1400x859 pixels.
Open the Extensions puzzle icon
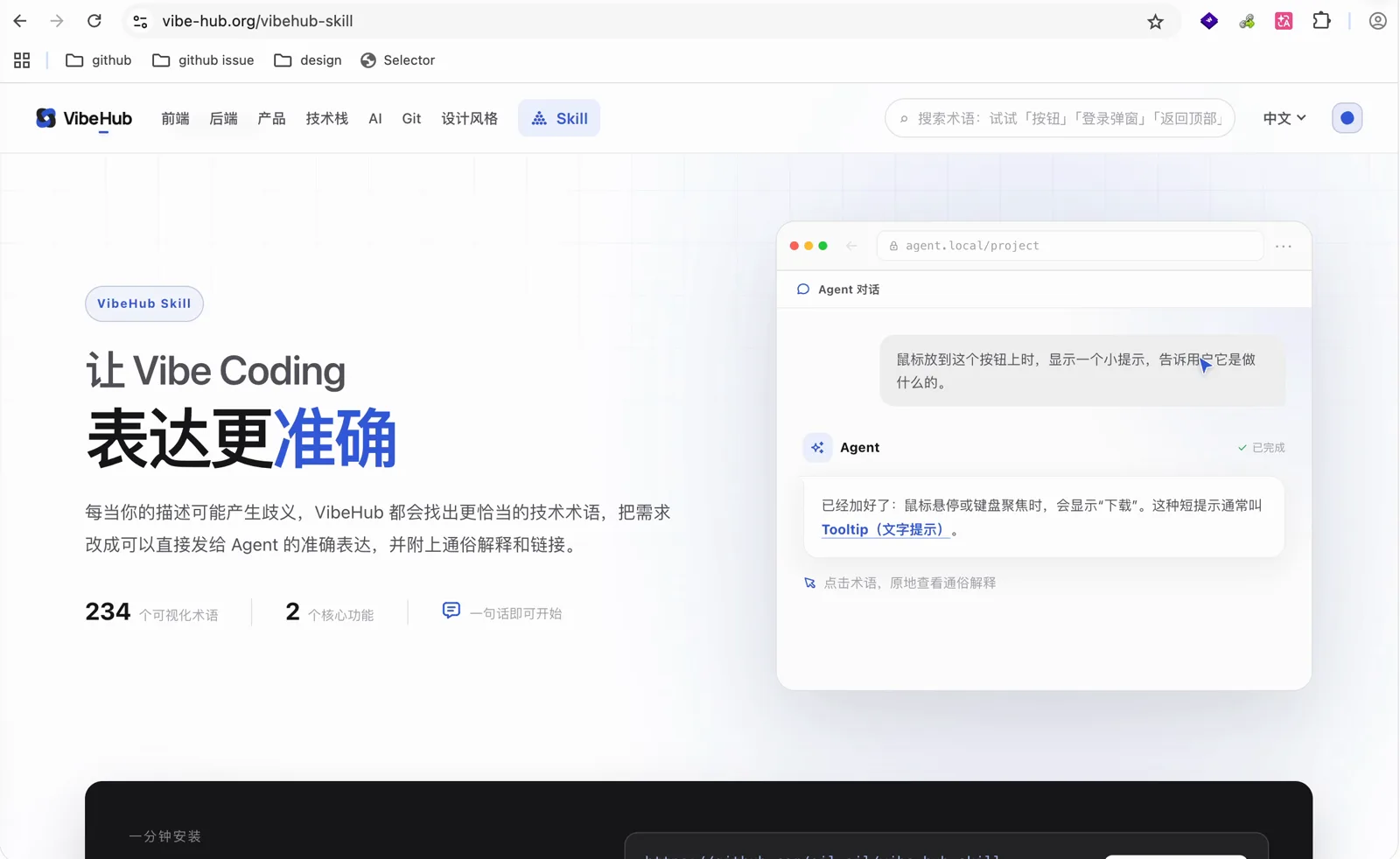[x=1321, y=21]
